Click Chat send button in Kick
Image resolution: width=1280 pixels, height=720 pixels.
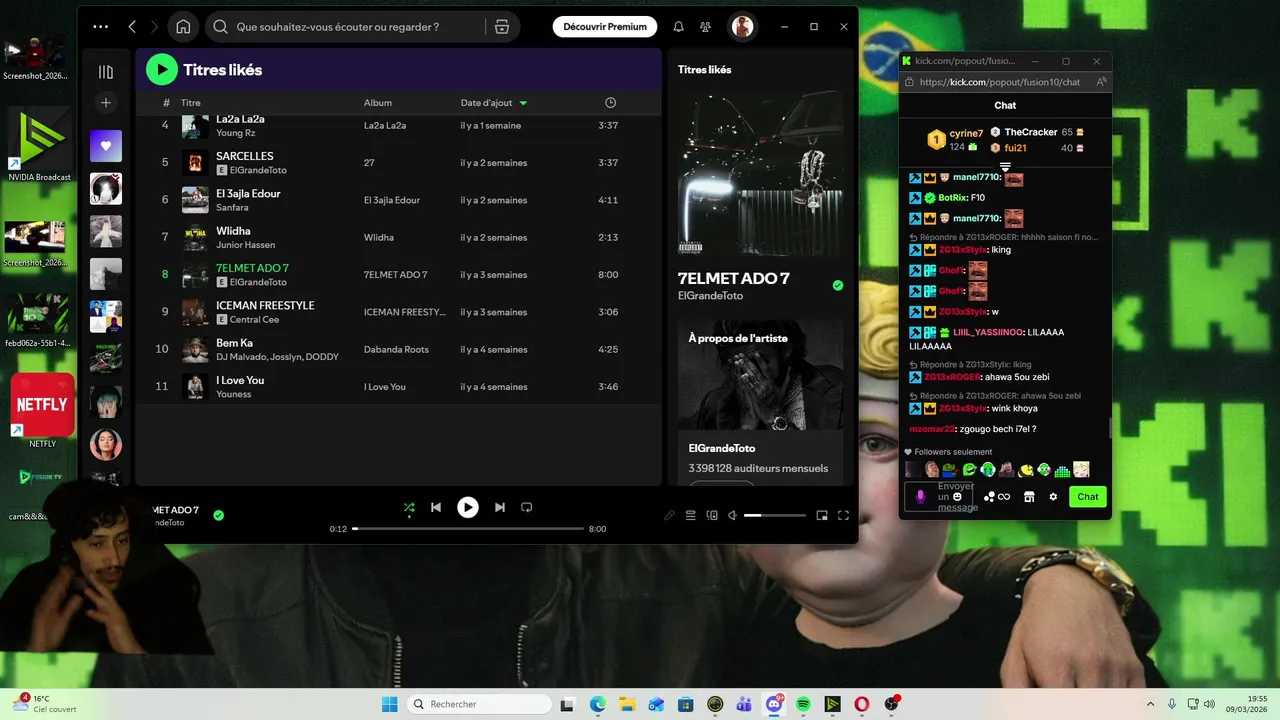click(1088, 497)
